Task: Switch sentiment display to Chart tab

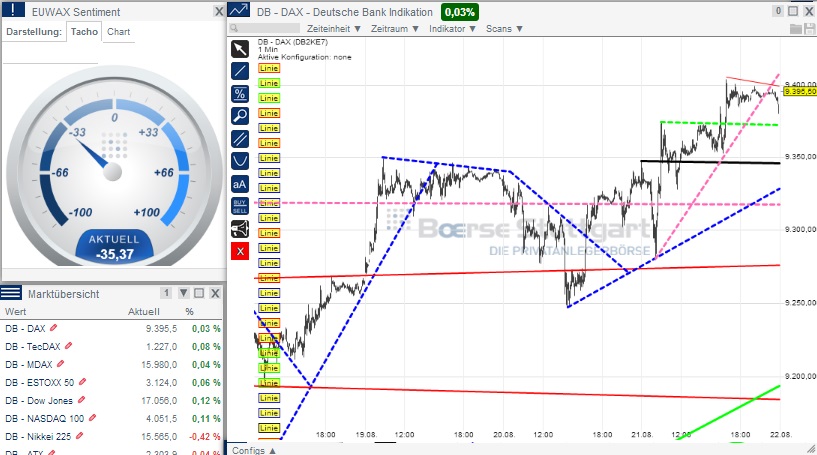Action: pyautogui.click(x=118, y=32)
